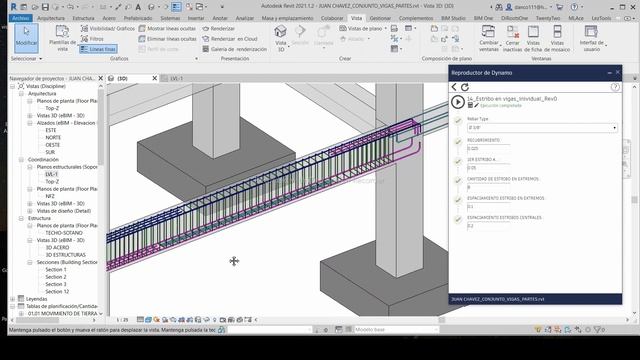Click ESPACIAMIENTO ESTRIBOS CENTRALES field
The width and height of the screenshot is (640, 360).
click(x=489, y=226)
